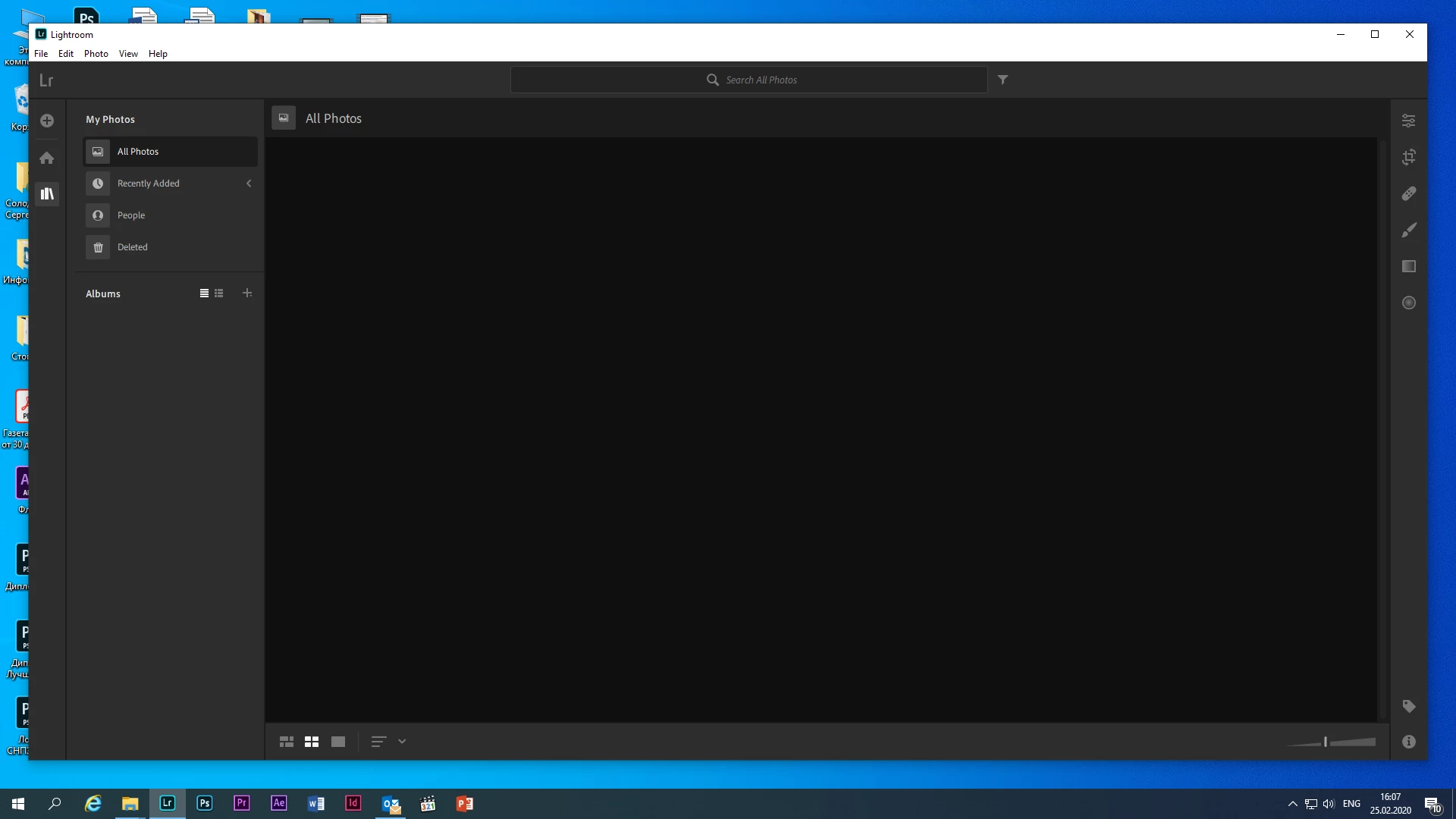
Task: Select People in My Photos
Action: [131, 215]
